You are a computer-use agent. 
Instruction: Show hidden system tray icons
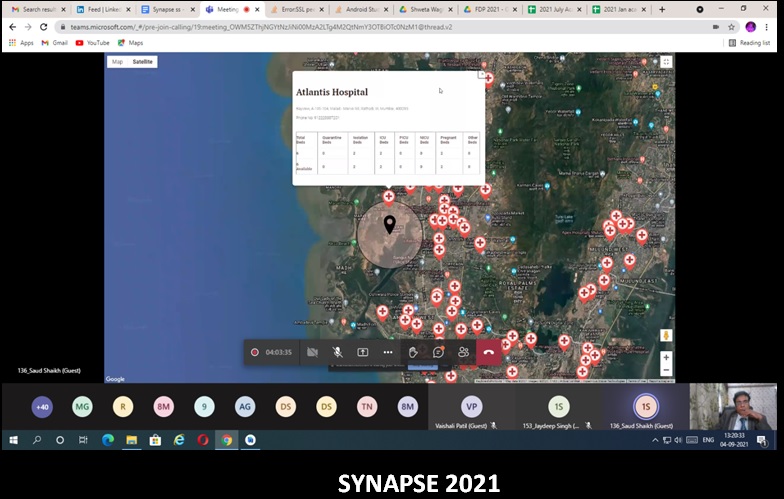point(655,440)
